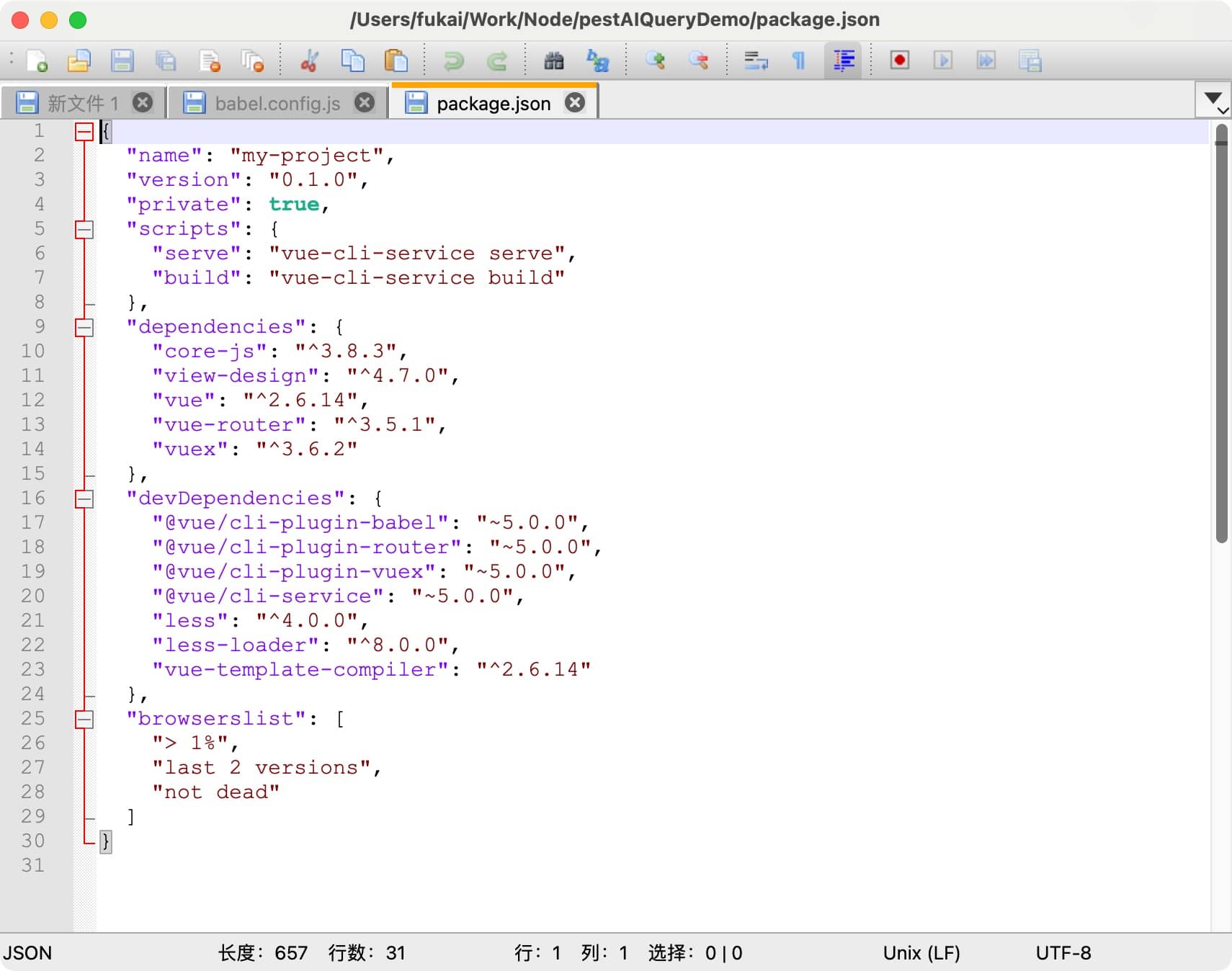This screenshot has height=971, width=1232.
Task: Close the package.json tab
Action: click(574, 102)
